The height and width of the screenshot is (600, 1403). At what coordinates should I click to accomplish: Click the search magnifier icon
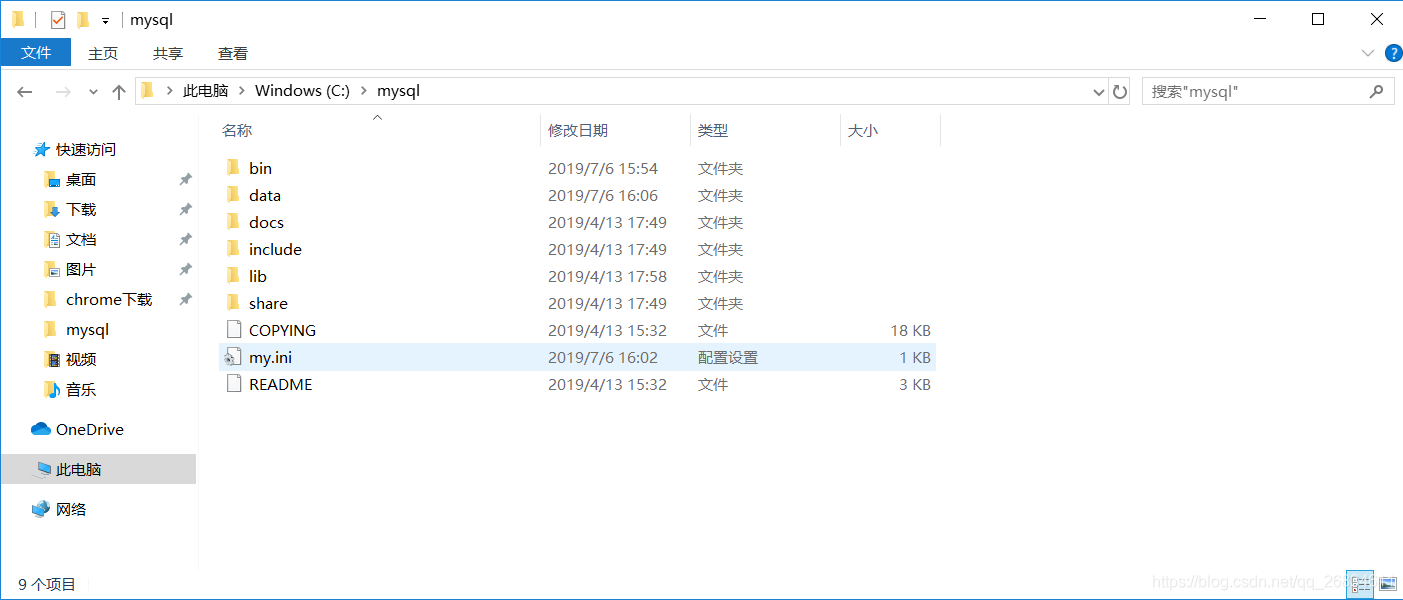1376,91
